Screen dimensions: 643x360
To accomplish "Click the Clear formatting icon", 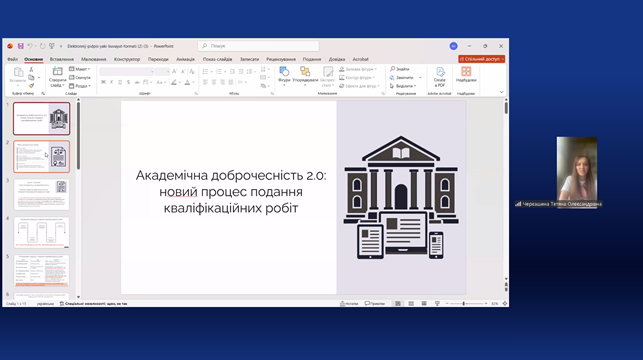I will pos(192,71).
